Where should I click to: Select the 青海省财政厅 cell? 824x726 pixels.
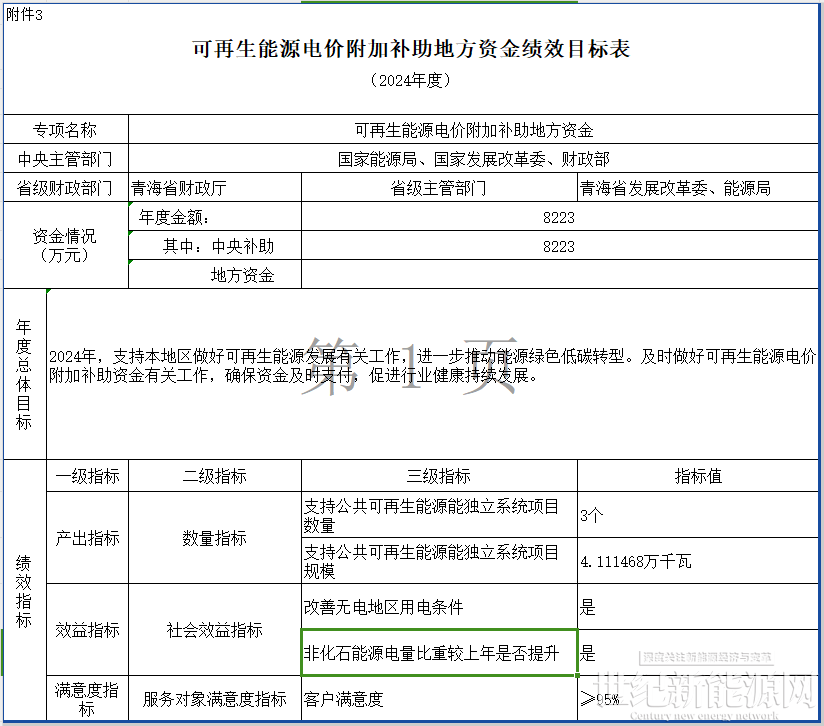coord(215,188)
